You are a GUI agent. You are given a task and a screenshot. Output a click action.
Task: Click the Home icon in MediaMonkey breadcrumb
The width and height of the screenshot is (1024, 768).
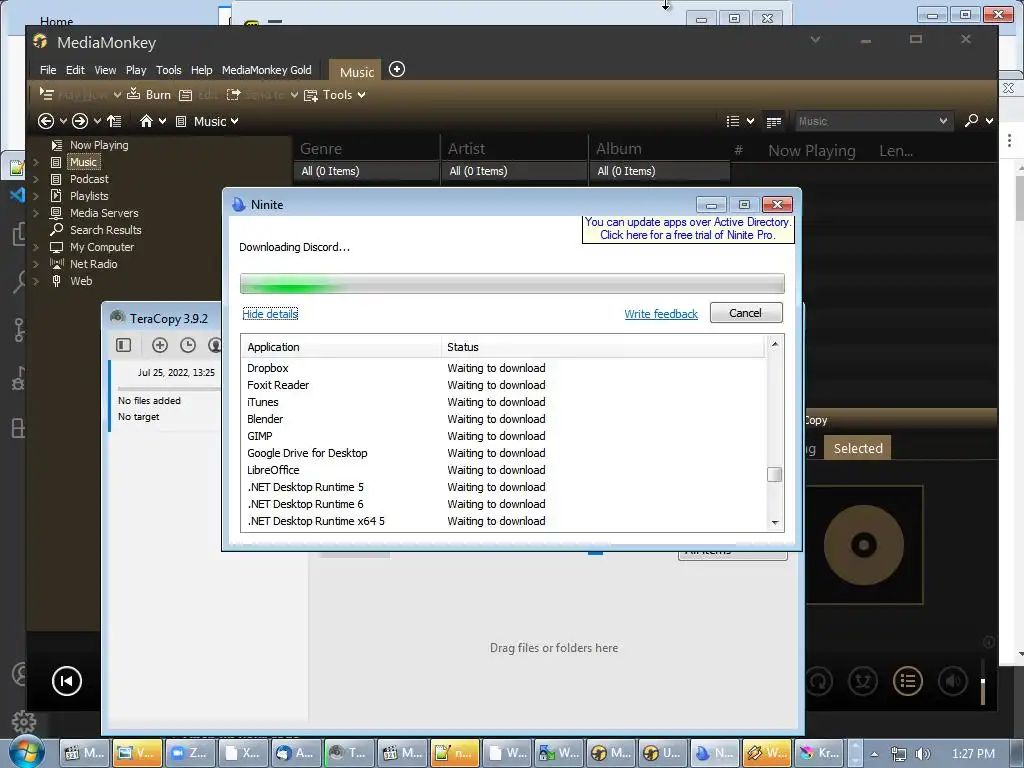(x=146, y=121)
